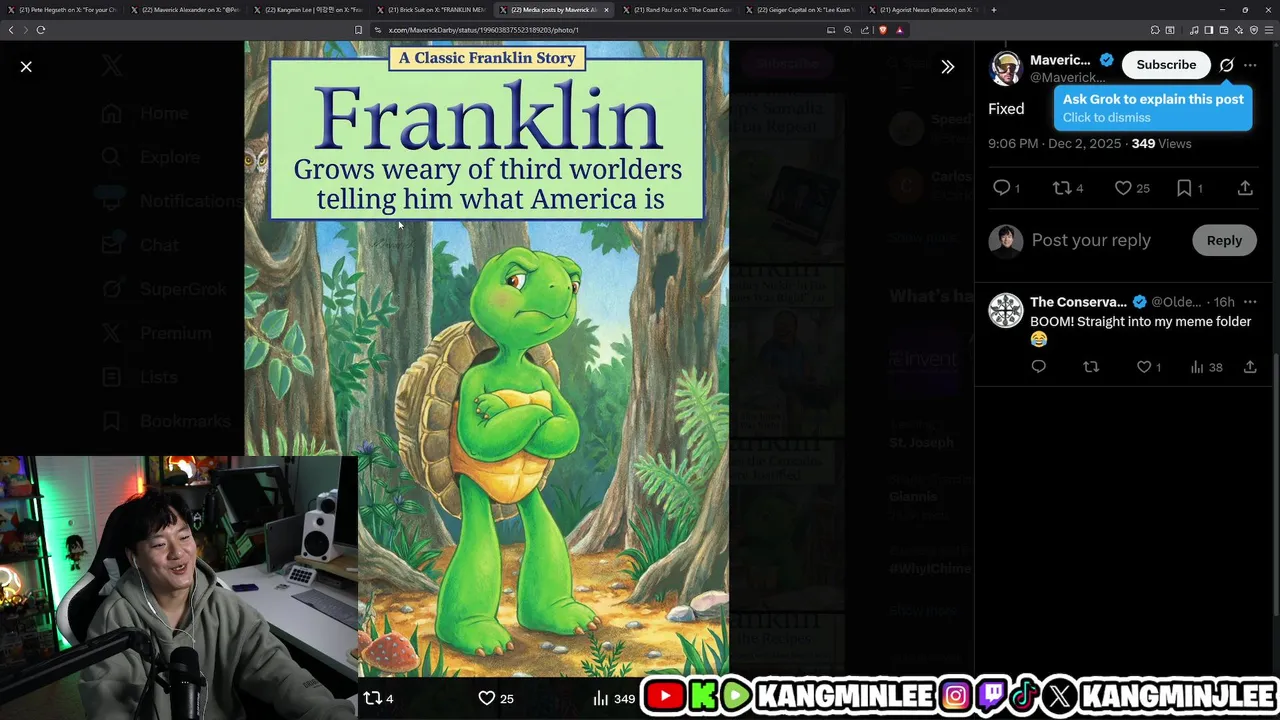Open The Conserva... commenter's profile name

click(x=1078, y=302)
